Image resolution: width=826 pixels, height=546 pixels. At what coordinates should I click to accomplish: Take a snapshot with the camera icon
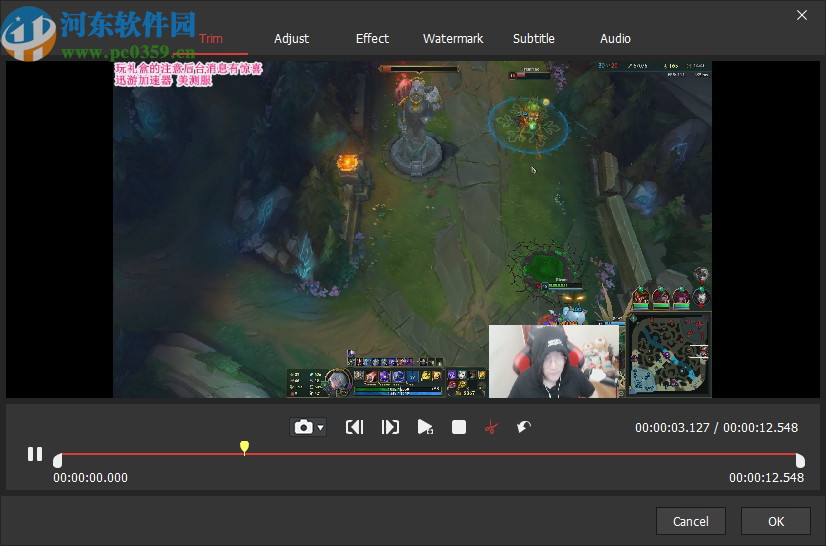click(303, 427)
